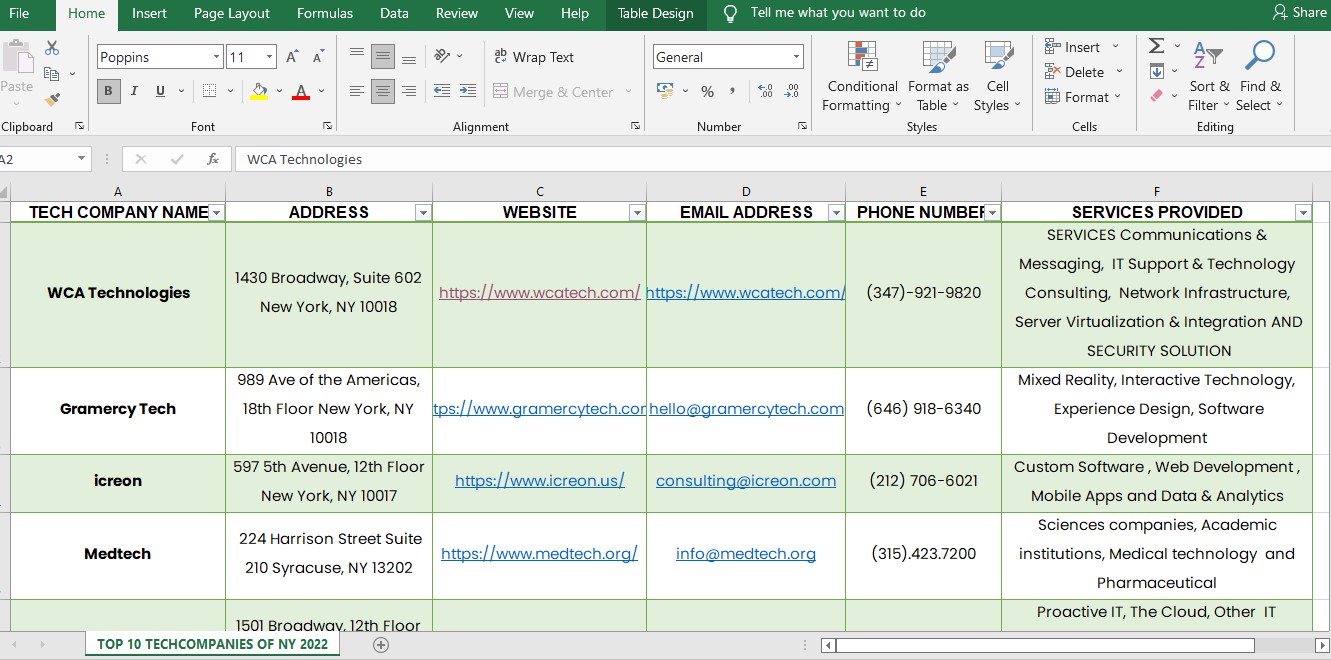Open the font size dropdown
Screen dimensions: 1331x660
(270, 57)
